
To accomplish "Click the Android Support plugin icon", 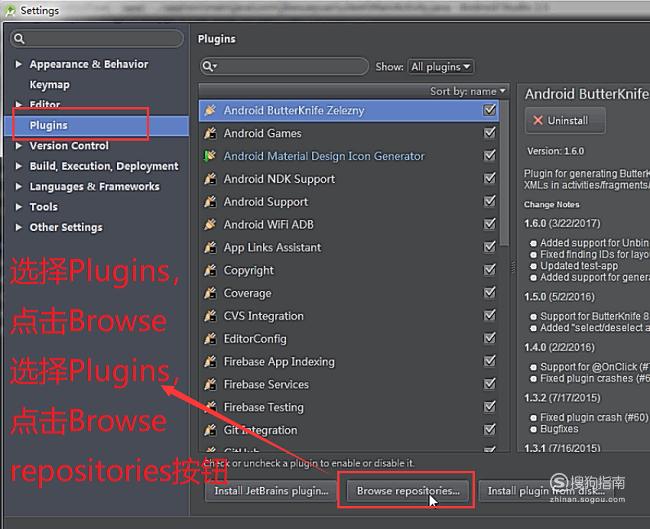I will click(x=211, y=201).
